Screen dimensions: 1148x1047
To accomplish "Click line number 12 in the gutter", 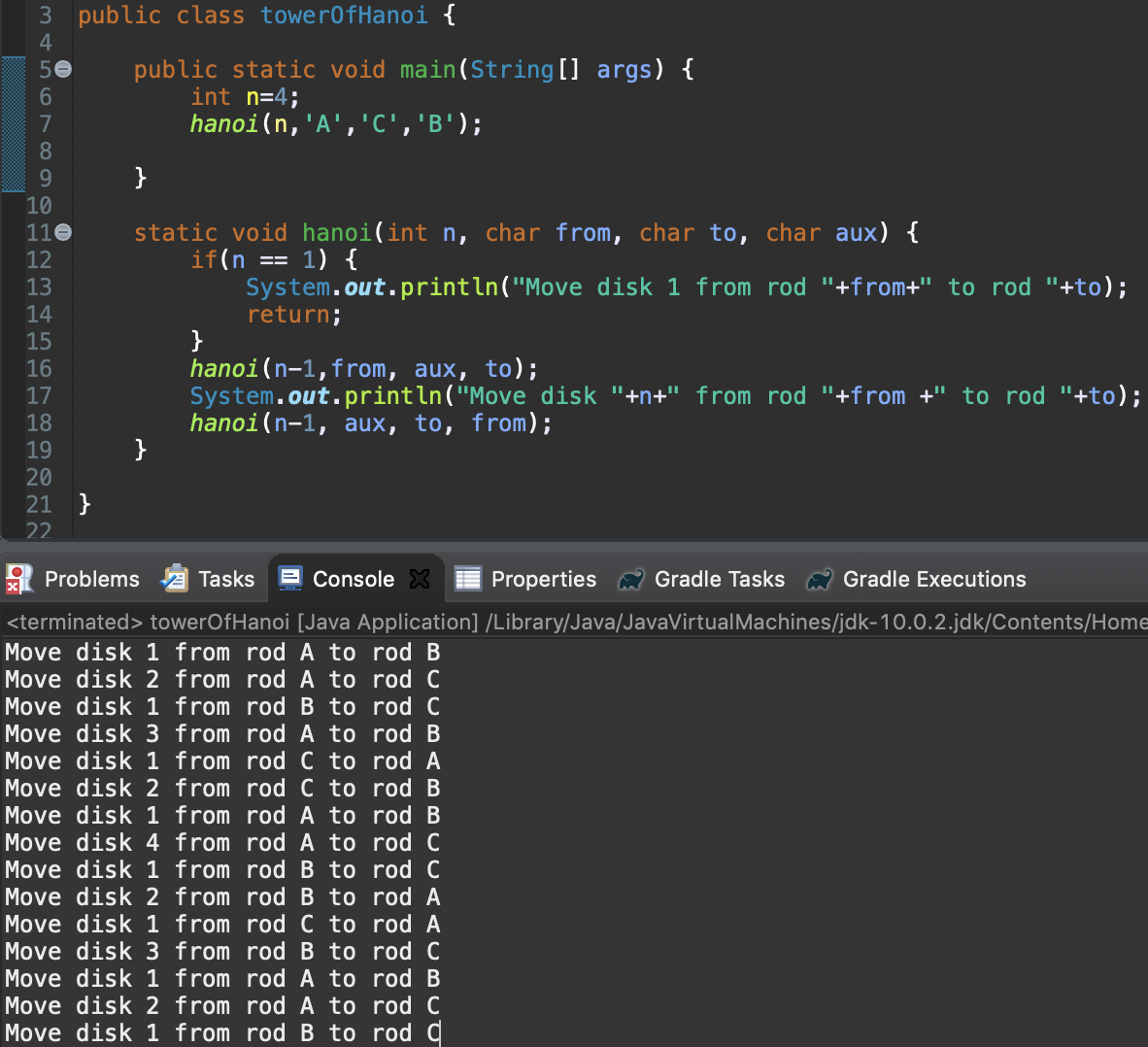I will 40,259.
